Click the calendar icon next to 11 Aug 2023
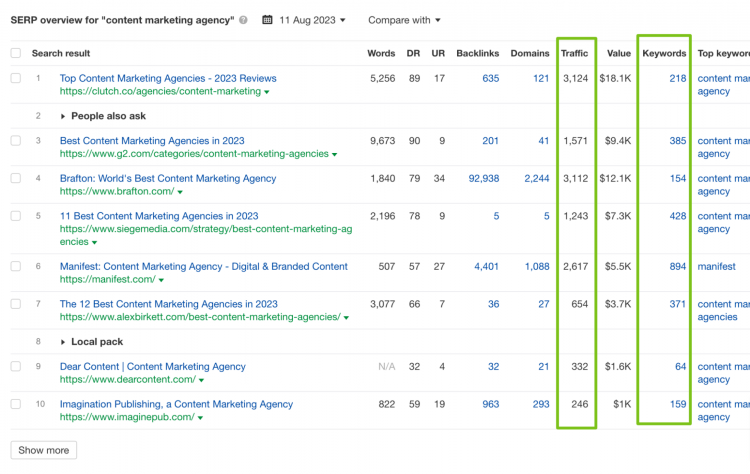Image resolution: width=750 pixels, height=474 pixels. 269,20
